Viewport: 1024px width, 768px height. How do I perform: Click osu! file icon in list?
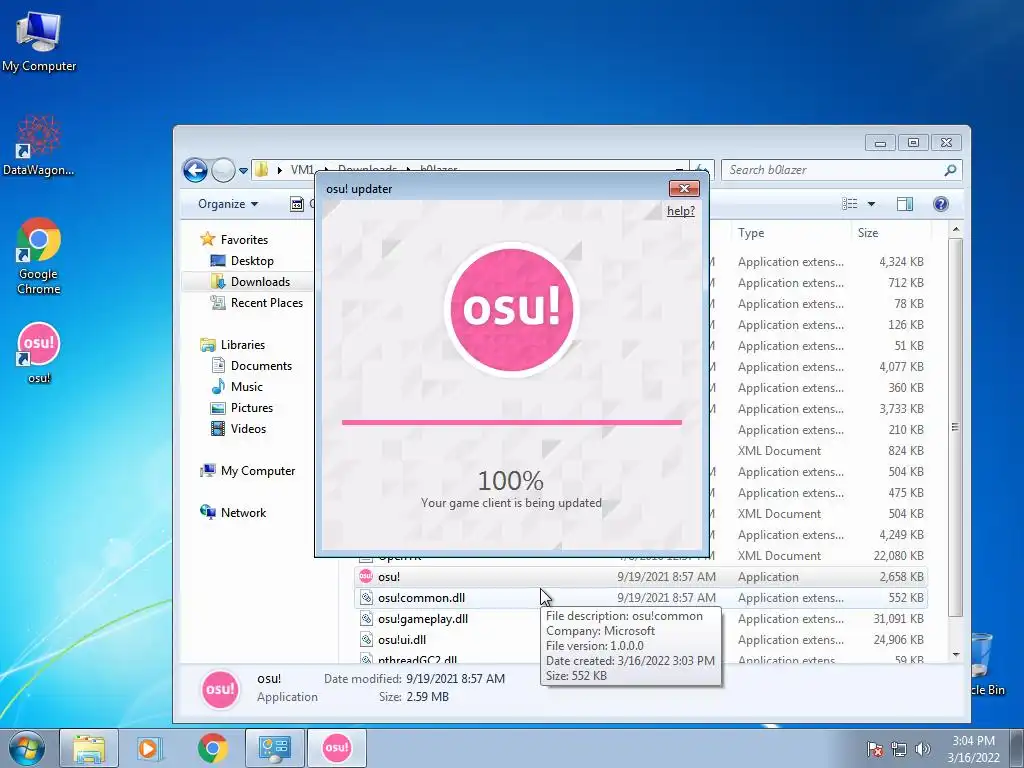366,576
